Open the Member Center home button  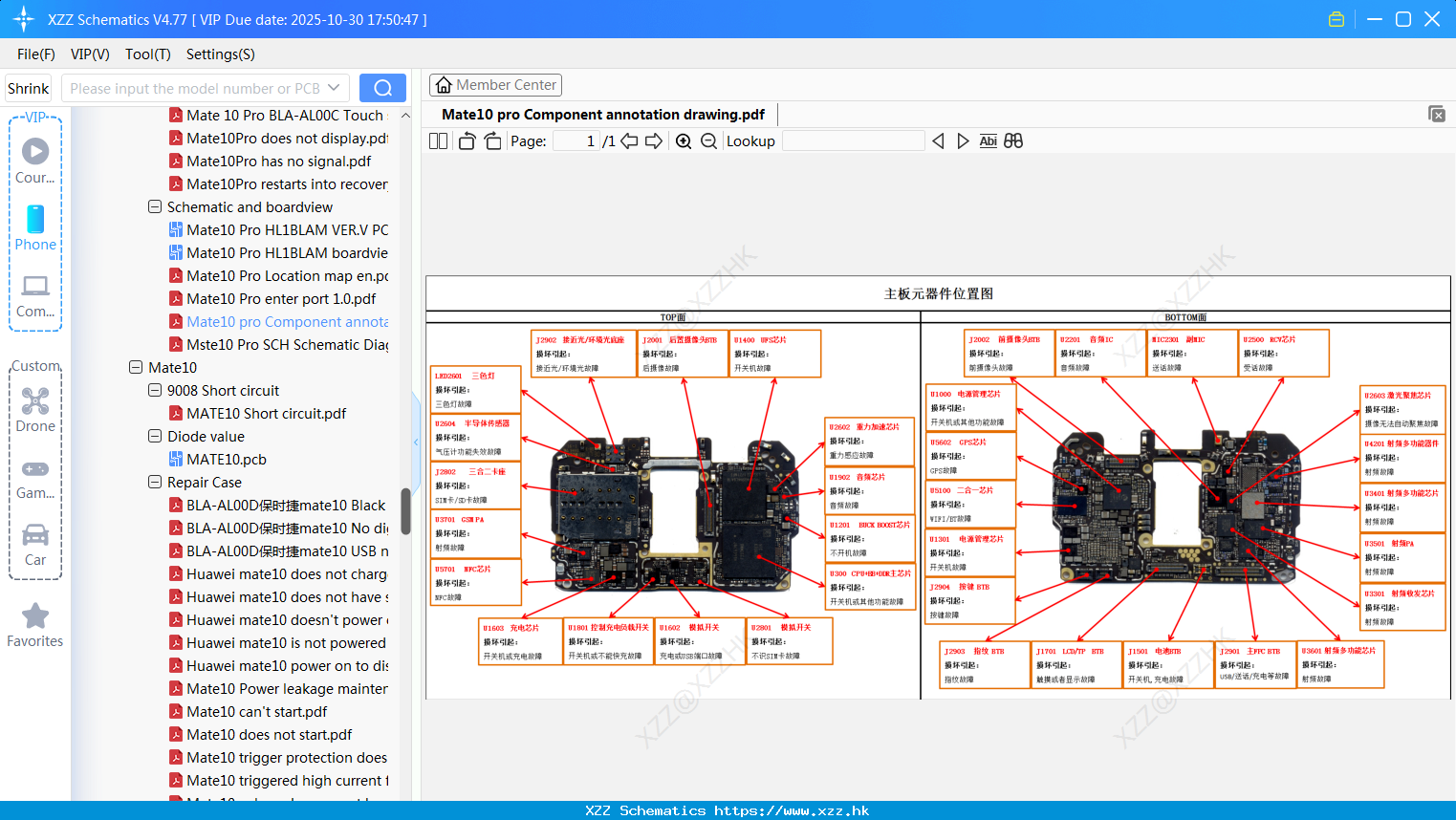(x=495, y=85)
